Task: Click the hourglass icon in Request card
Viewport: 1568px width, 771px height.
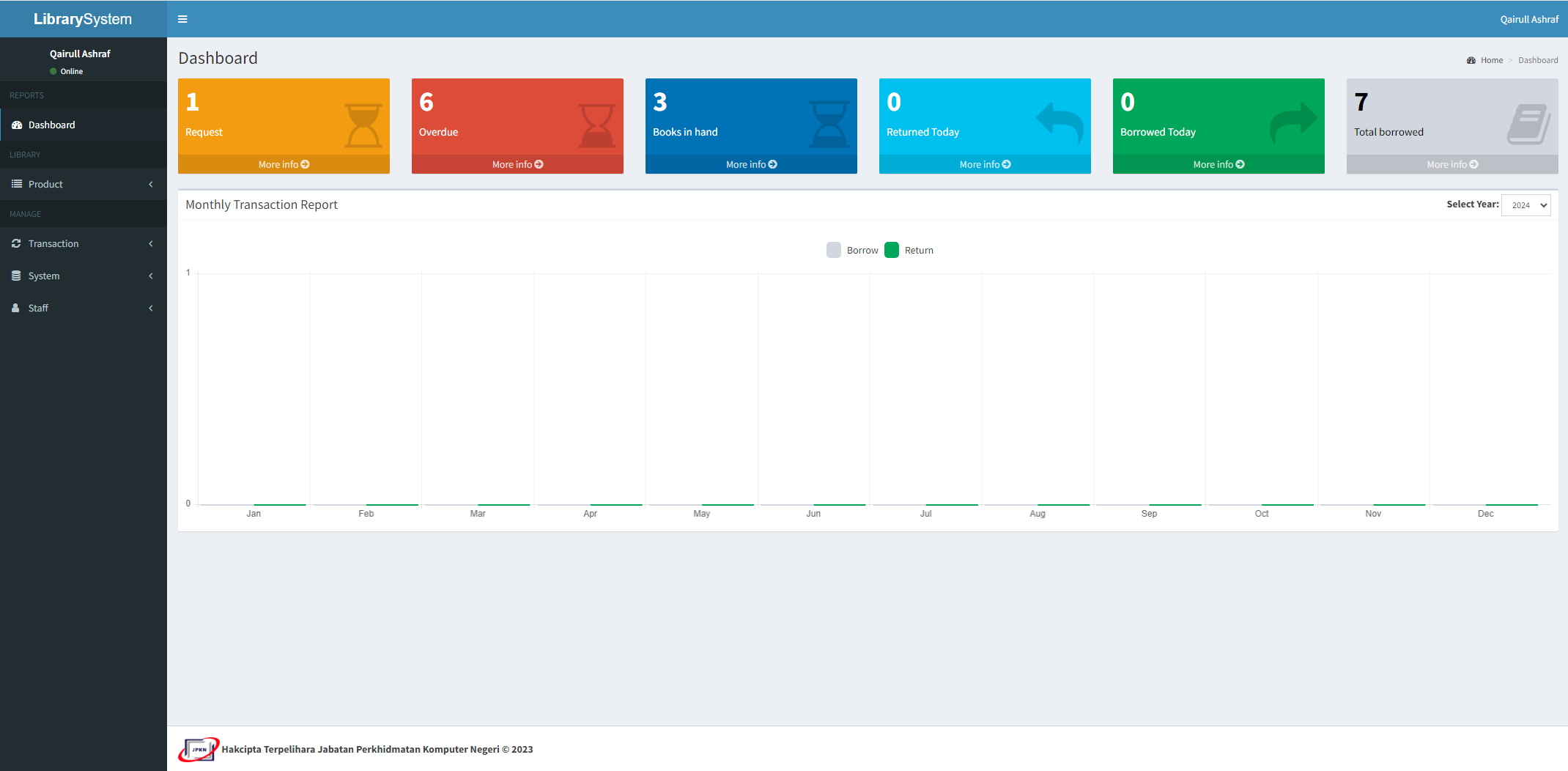Action: click(363, 125)
